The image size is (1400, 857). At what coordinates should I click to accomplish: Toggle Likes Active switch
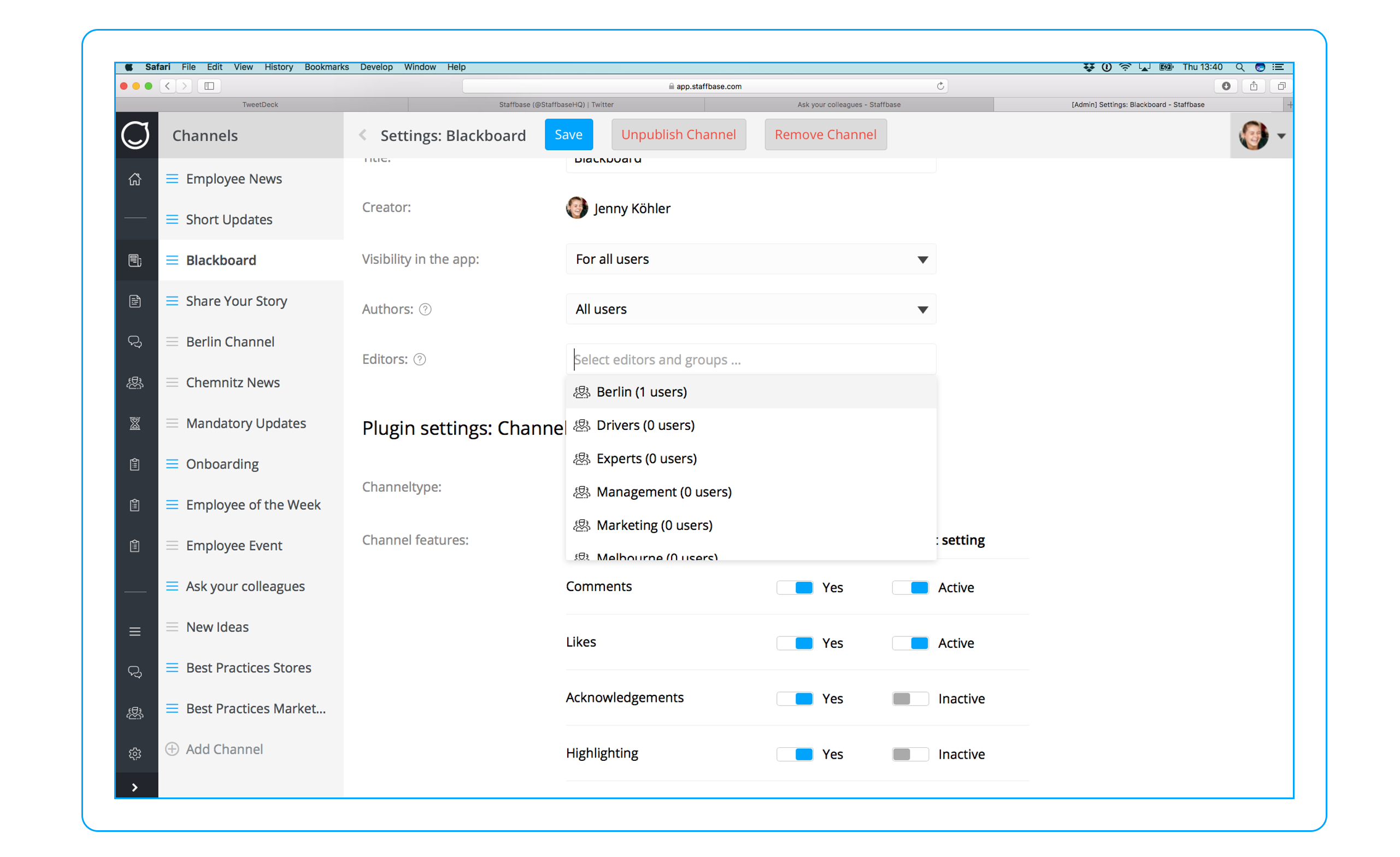click(911, 643)
